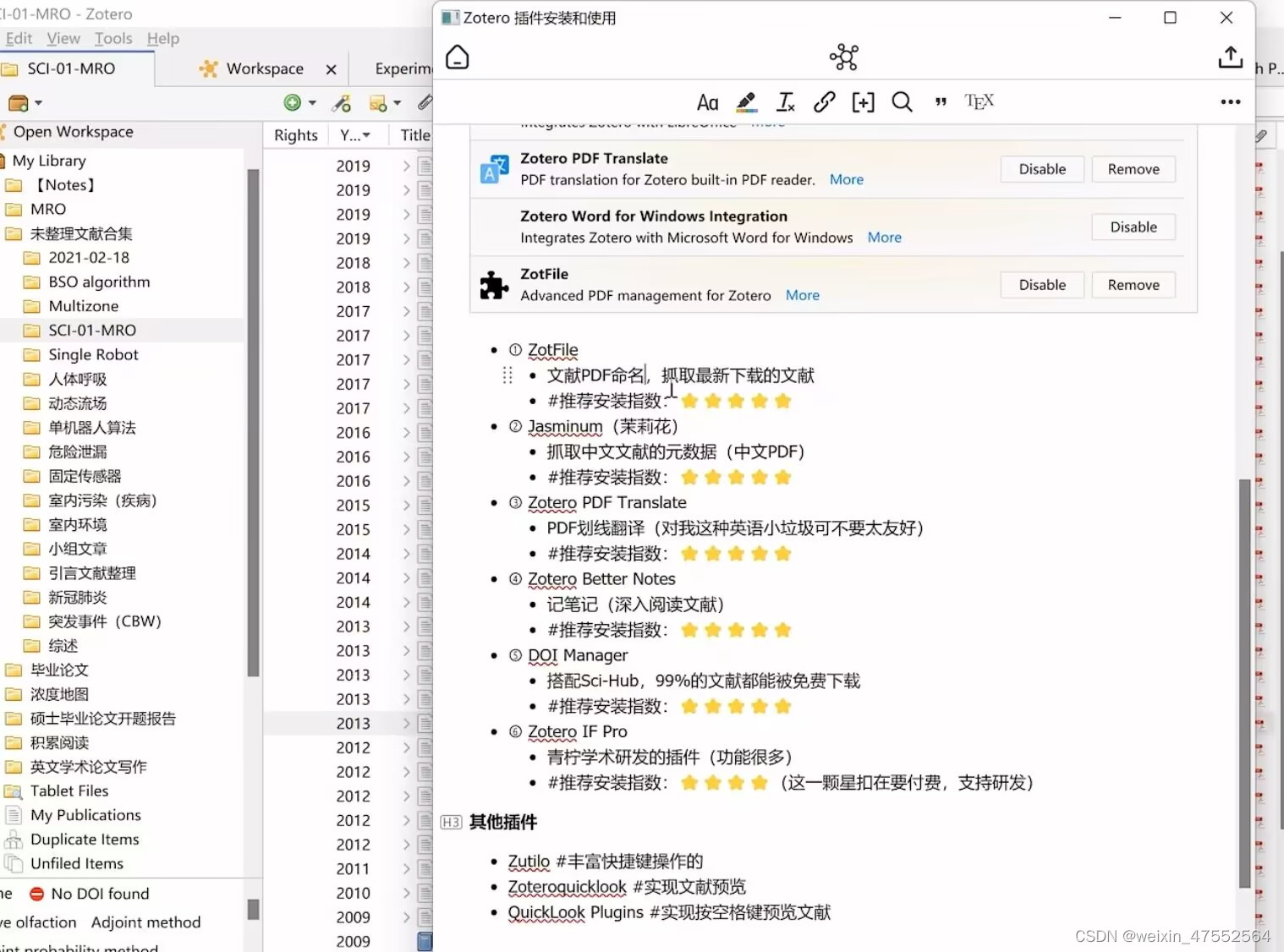Open the Help menu
This screenshot has width=1284, height=952.
tap(163, 38)
